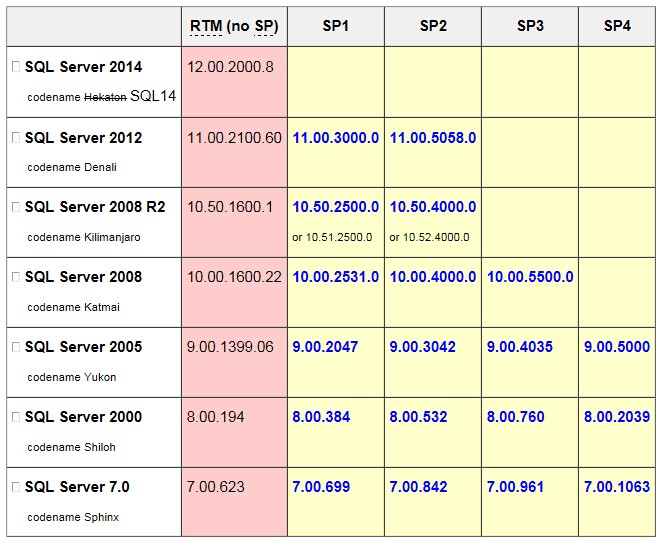The image size is (660, 541).
Task: Select the 11.00.2100.60 RTM cell
Action: (234, 152)
